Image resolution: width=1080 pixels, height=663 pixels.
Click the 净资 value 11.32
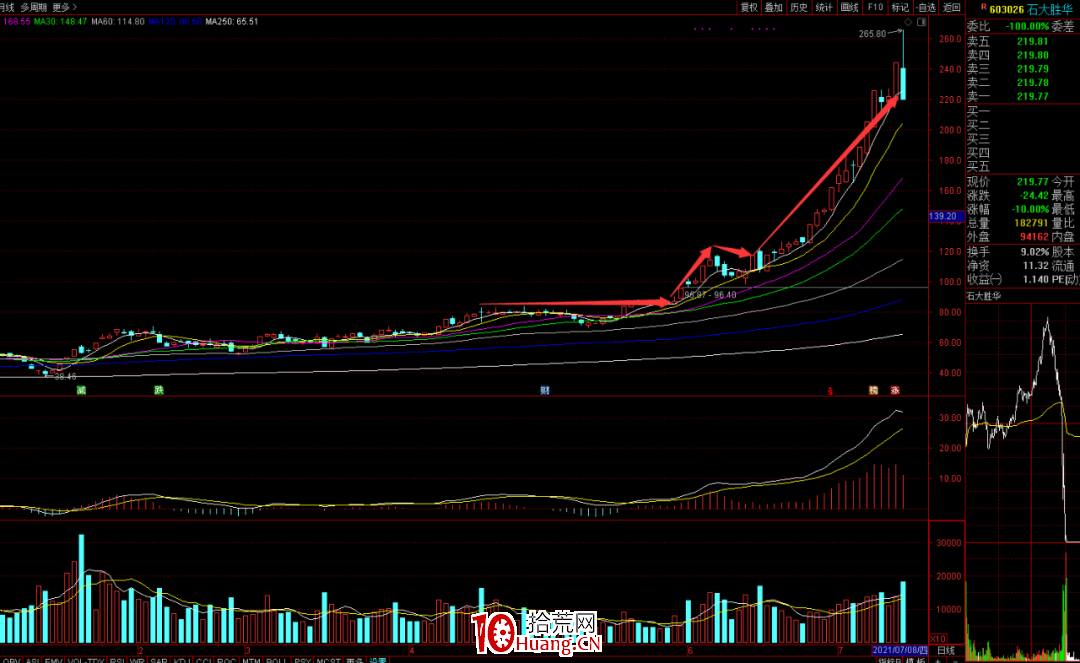point(1035,266)
